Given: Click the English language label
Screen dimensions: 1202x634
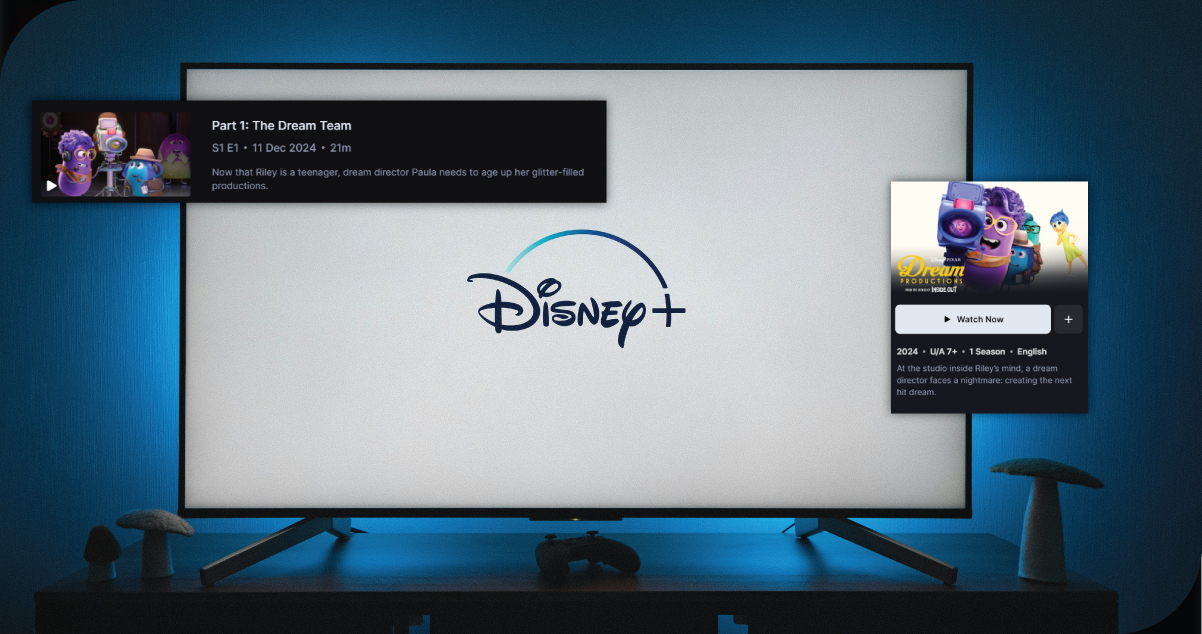Looking at the screenshot, I should [x=1032, y=352].
